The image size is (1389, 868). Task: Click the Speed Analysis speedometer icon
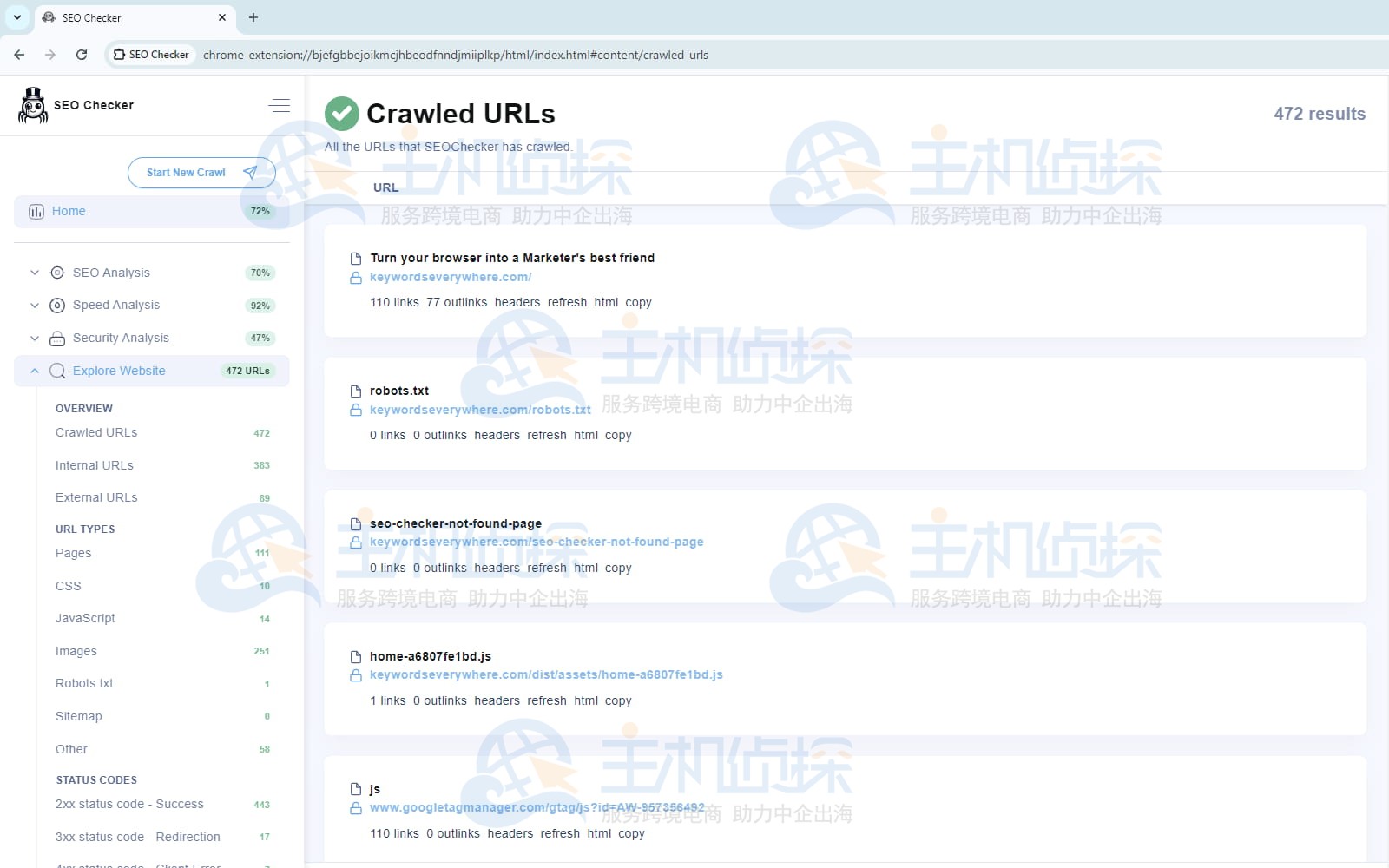(56, 305)
